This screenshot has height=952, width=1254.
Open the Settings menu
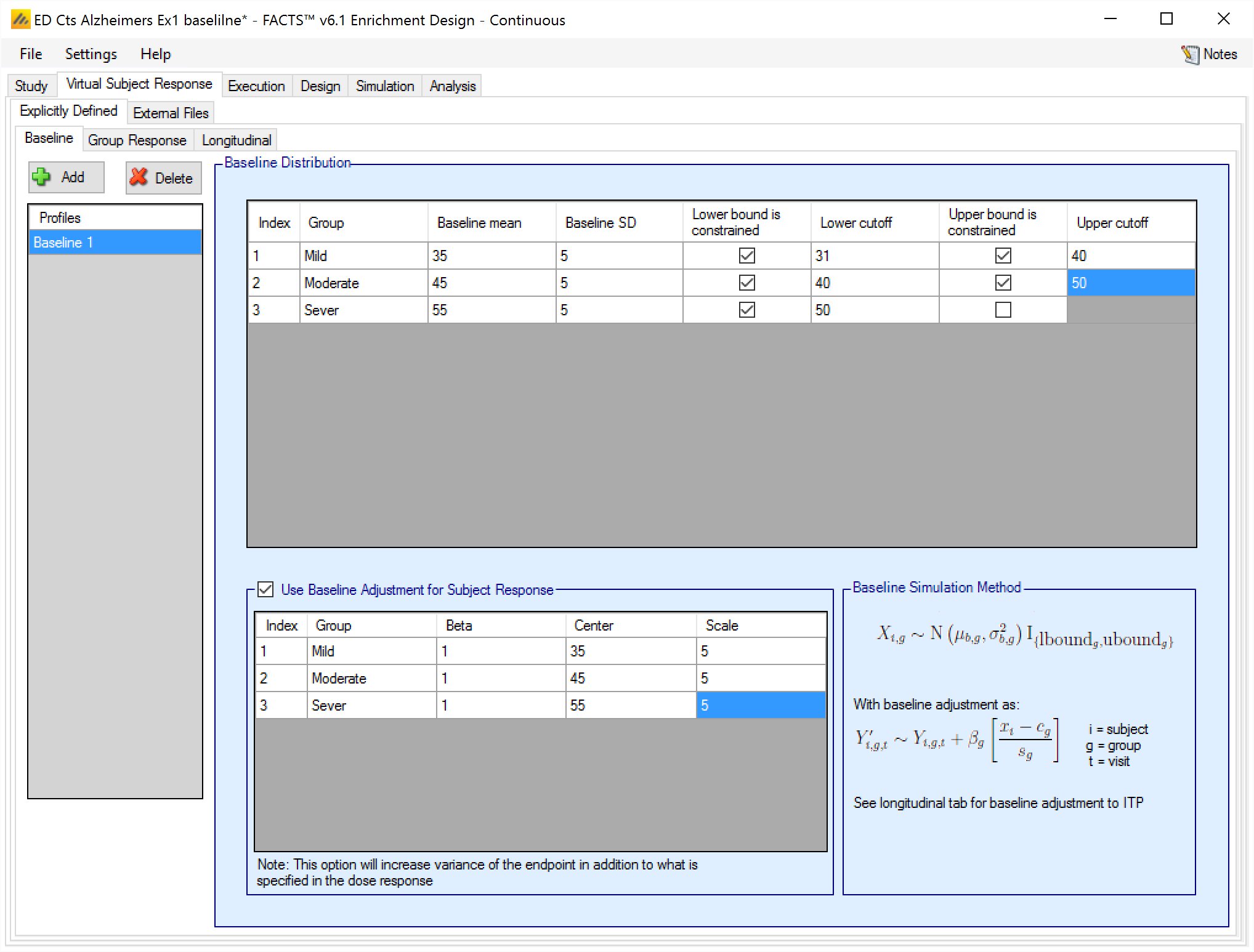[91, 54]
